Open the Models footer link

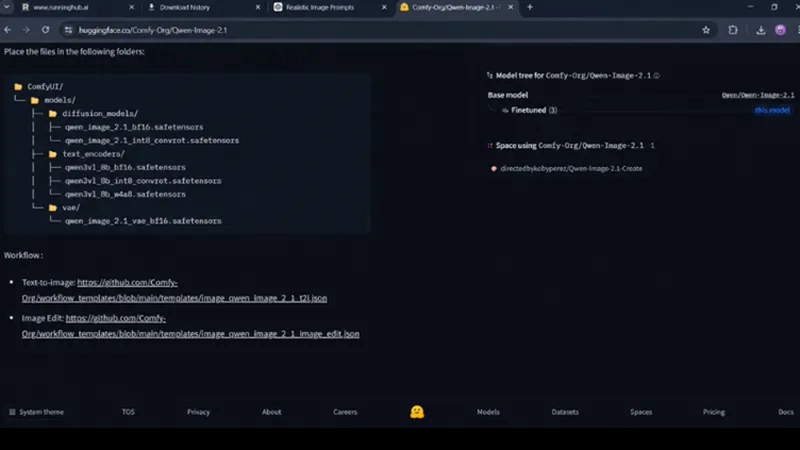[x=488, y=412]
